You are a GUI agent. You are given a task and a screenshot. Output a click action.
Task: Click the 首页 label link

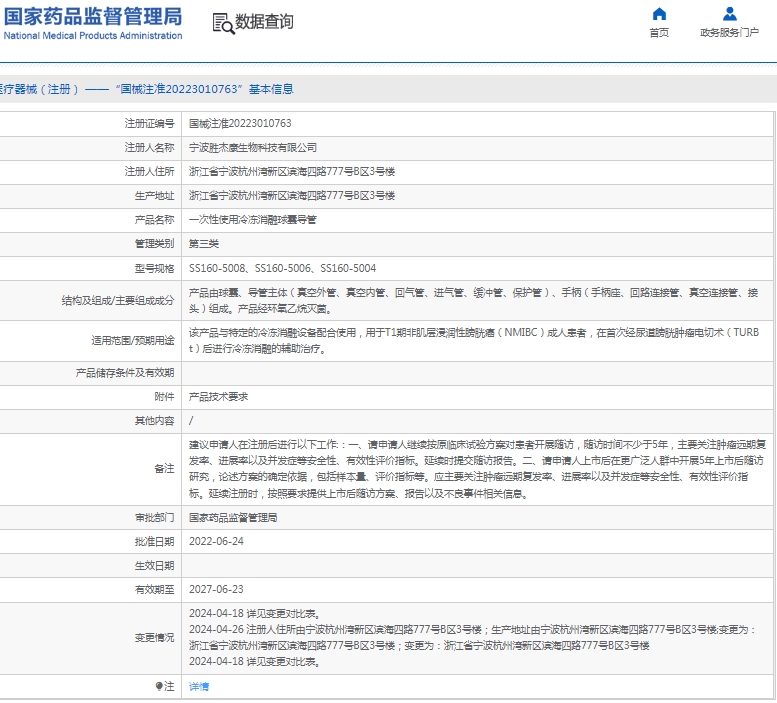click(x=659, y=33)
